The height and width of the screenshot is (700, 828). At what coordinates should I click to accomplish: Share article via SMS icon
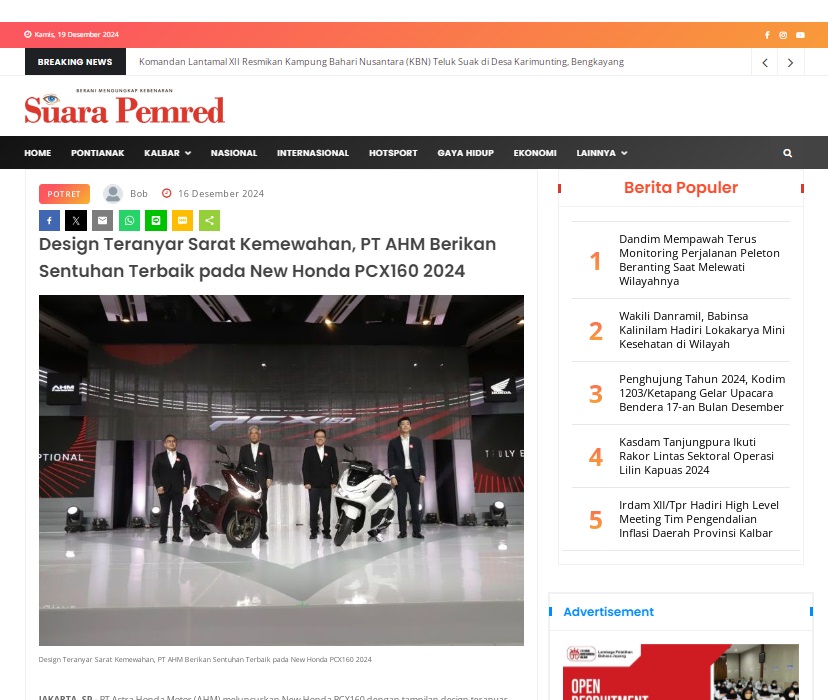pos(183,221)
